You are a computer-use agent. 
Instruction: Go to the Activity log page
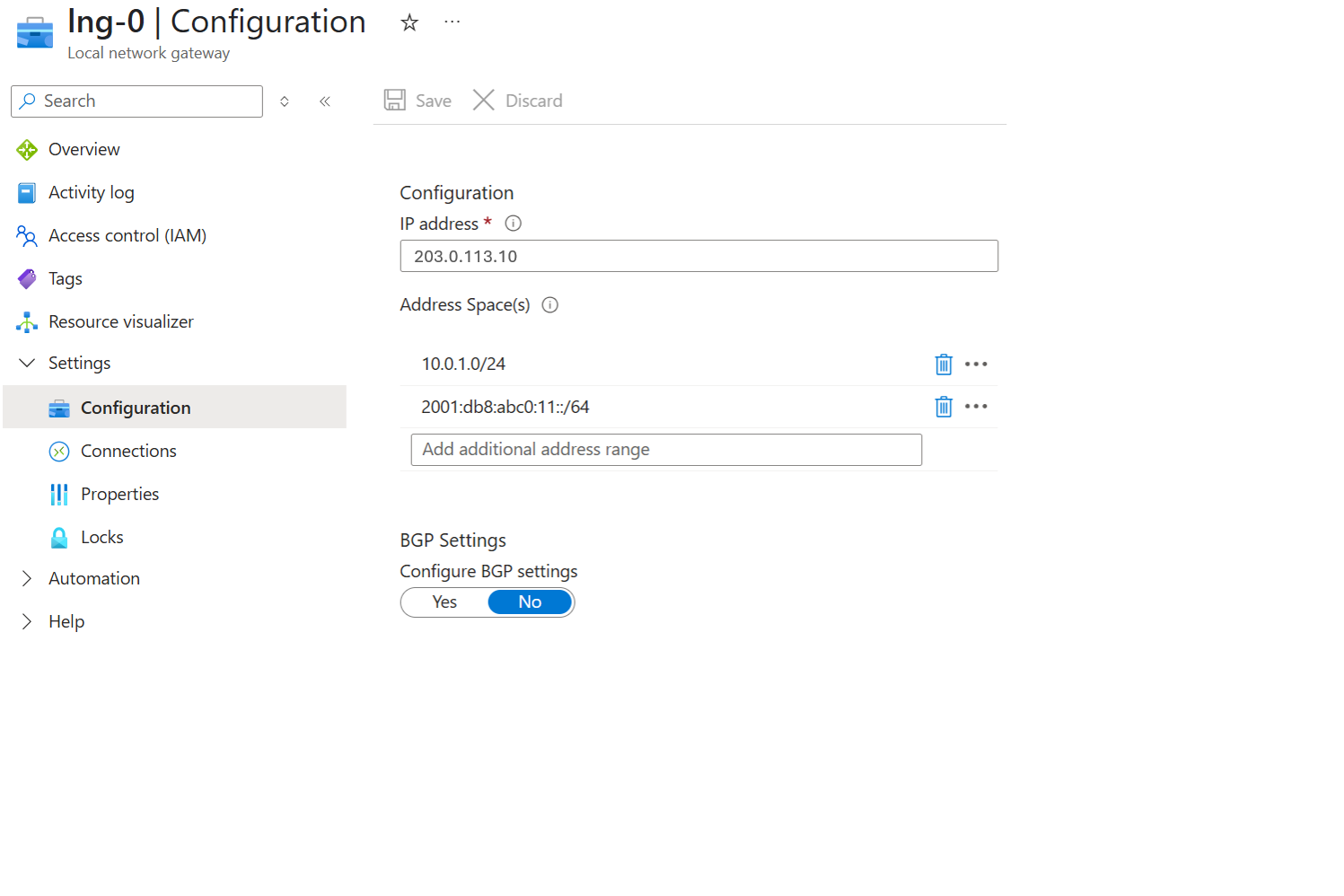coord(91,192)
